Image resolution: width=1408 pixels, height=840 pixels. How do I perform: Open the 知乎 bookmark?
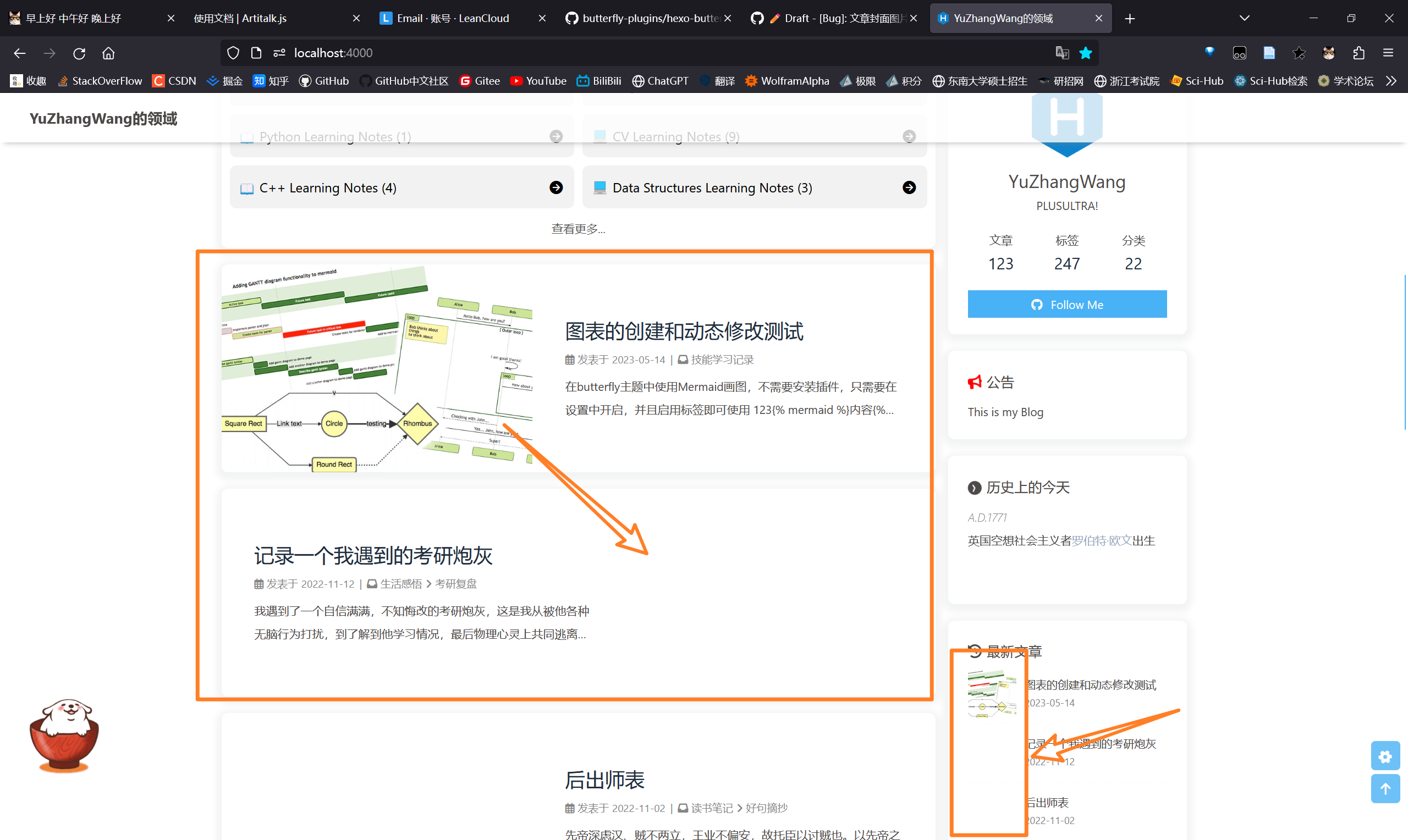tap(270, 81)
